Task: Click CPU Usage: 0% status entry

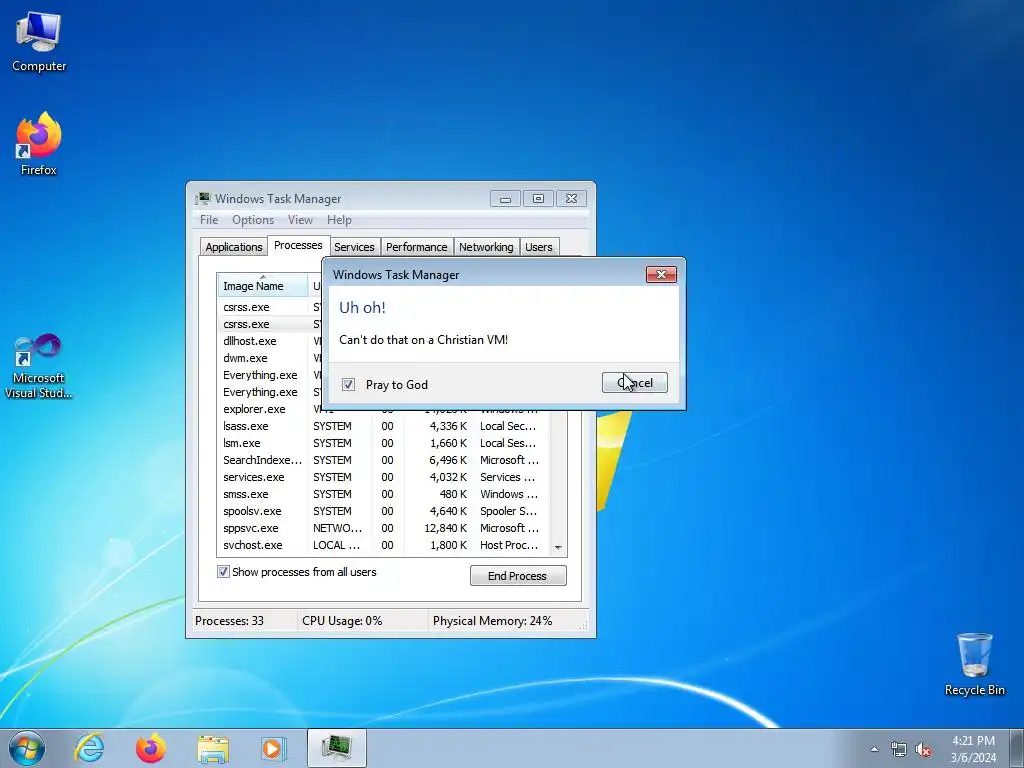Action: (x=342, y=620)
